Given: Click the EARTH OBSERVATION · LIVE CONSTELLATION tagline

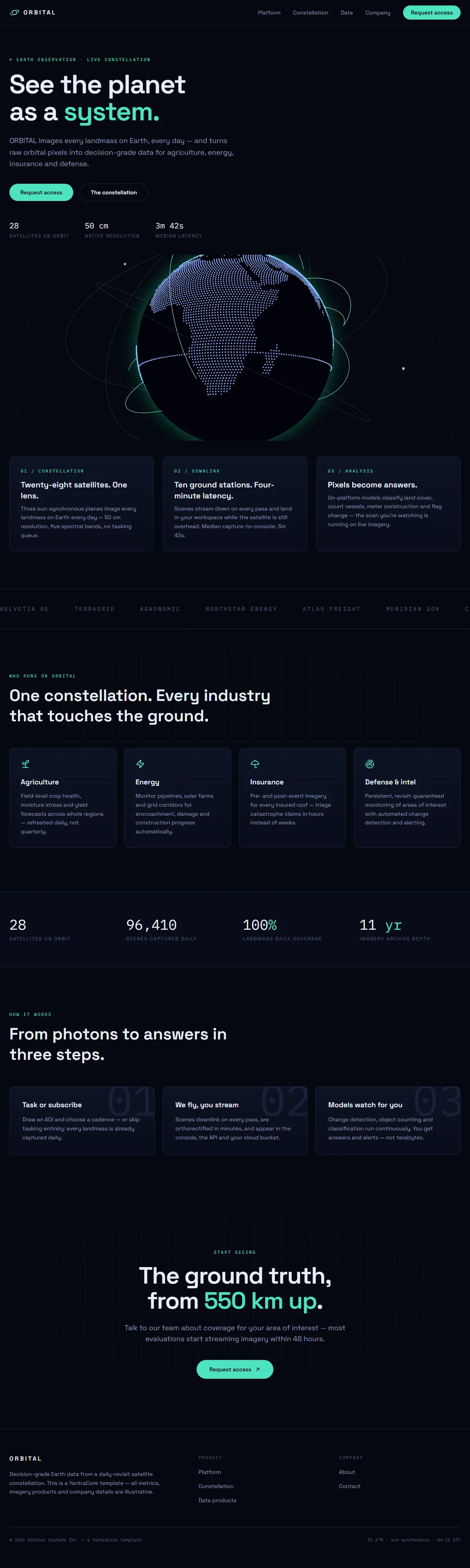Looking at the screenshot, I should (80, 60).
